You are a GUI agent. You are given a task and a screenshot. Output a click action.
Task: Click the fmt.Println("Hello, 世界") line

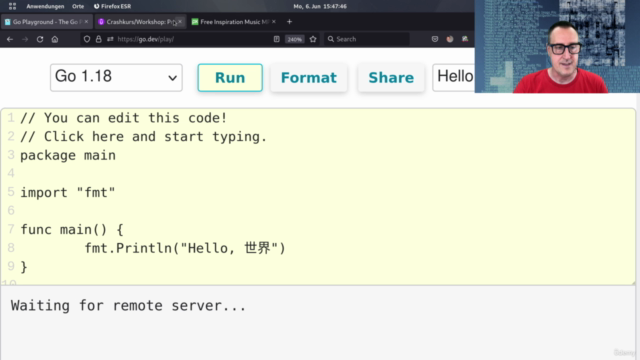(185, 248)
